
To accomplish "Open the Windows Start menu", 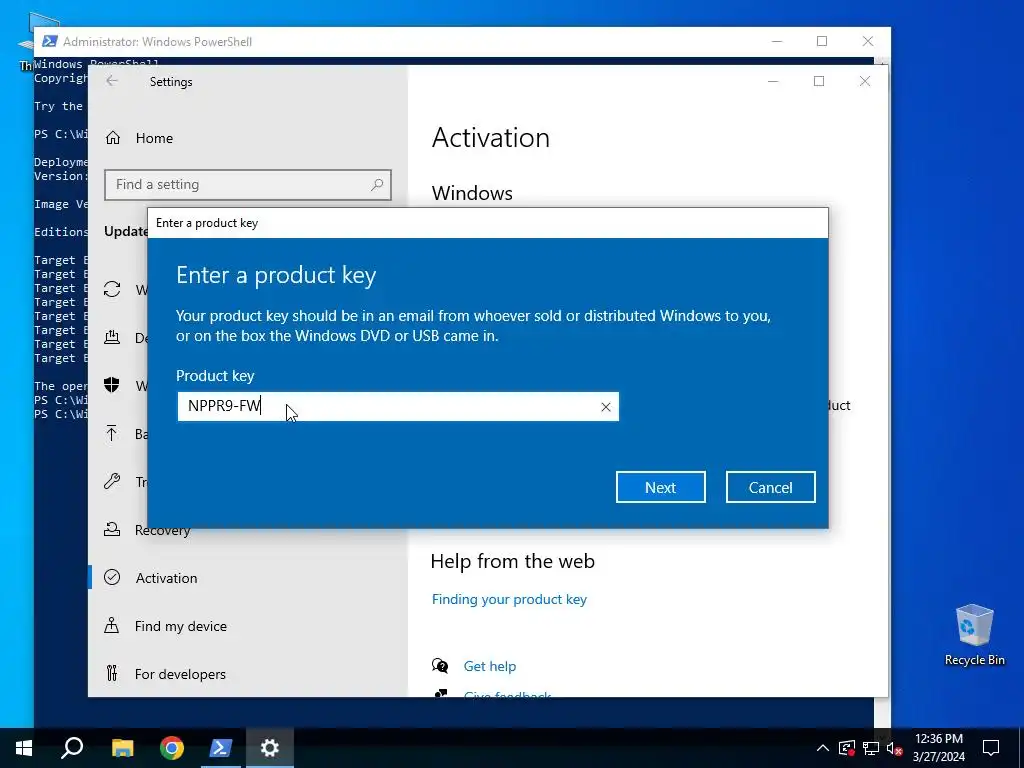I will (24, 748).
